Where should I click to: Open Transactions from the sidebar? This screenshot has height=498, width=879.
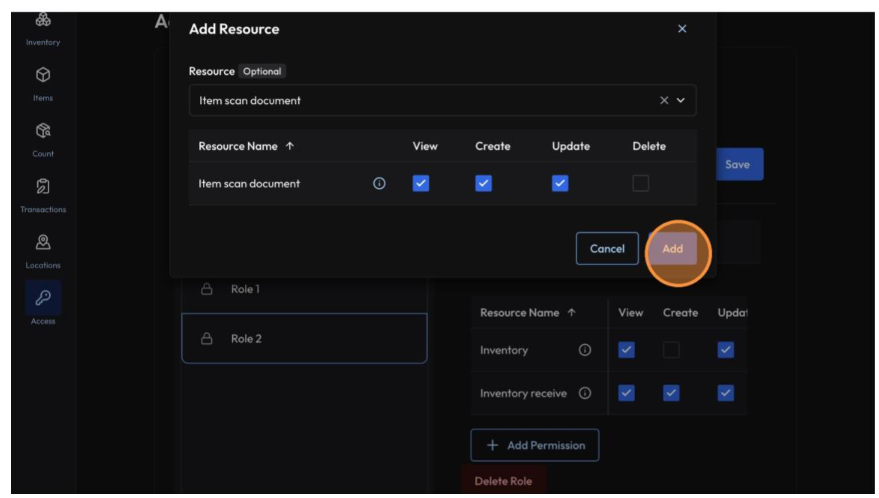click(x=43, y=196)
